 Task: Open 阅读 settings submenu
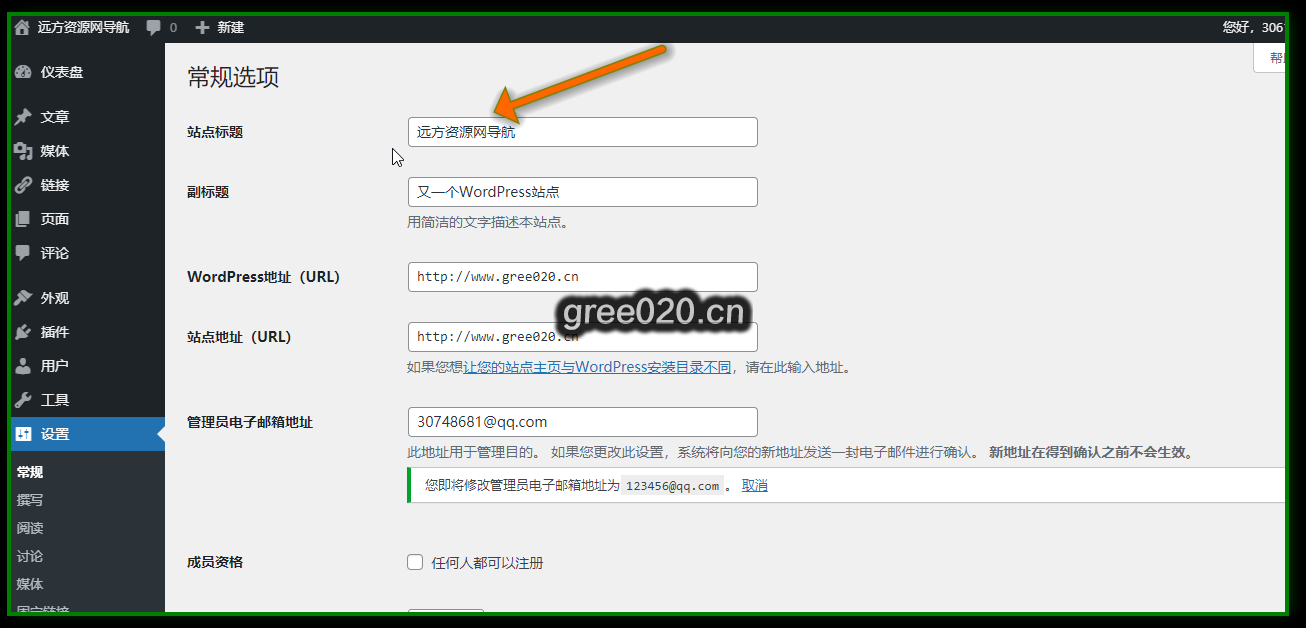(x=30, y=528)
